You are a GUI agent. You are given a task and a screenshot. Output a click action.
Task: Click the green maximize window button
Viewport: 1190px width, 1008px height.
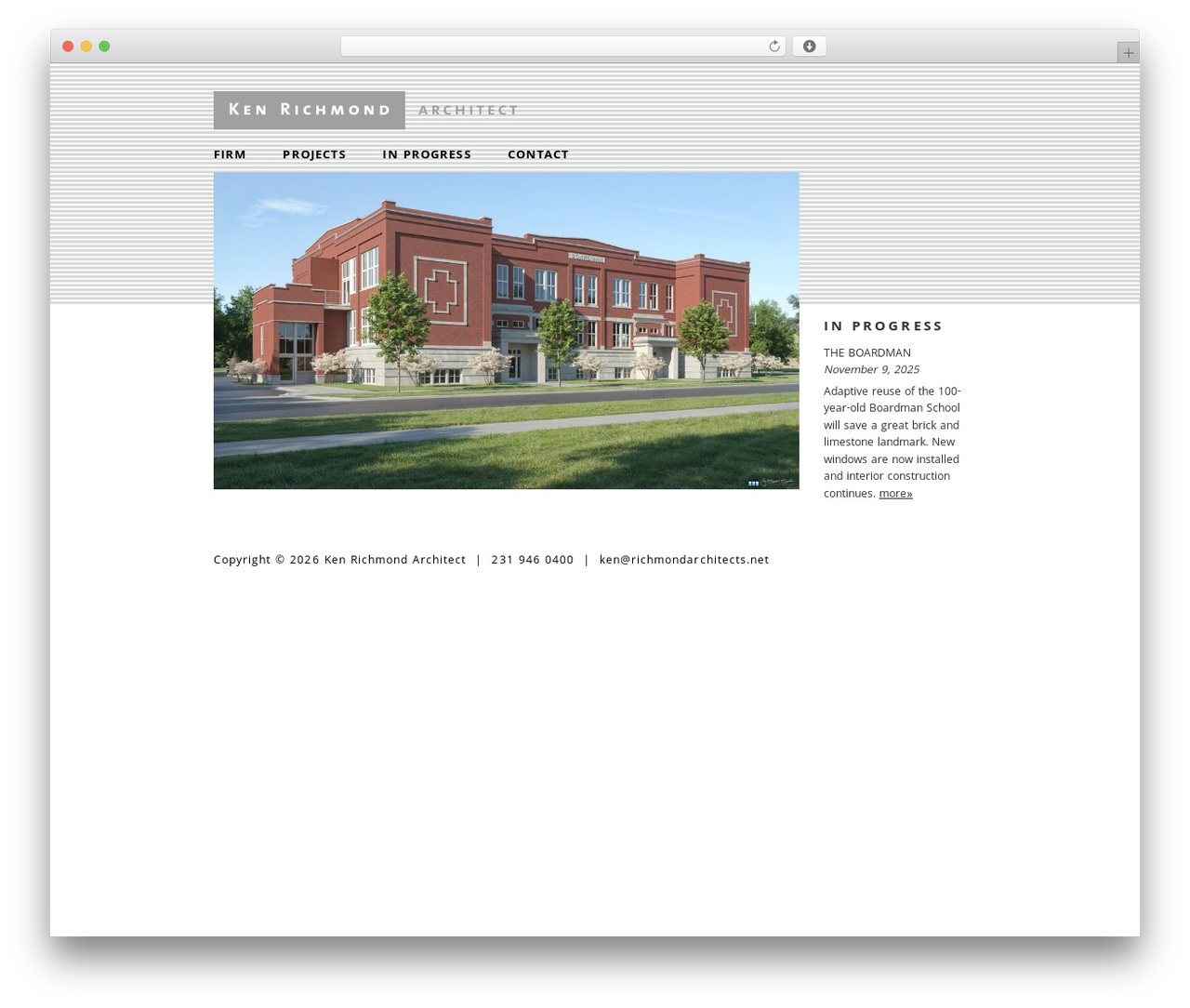104,46
